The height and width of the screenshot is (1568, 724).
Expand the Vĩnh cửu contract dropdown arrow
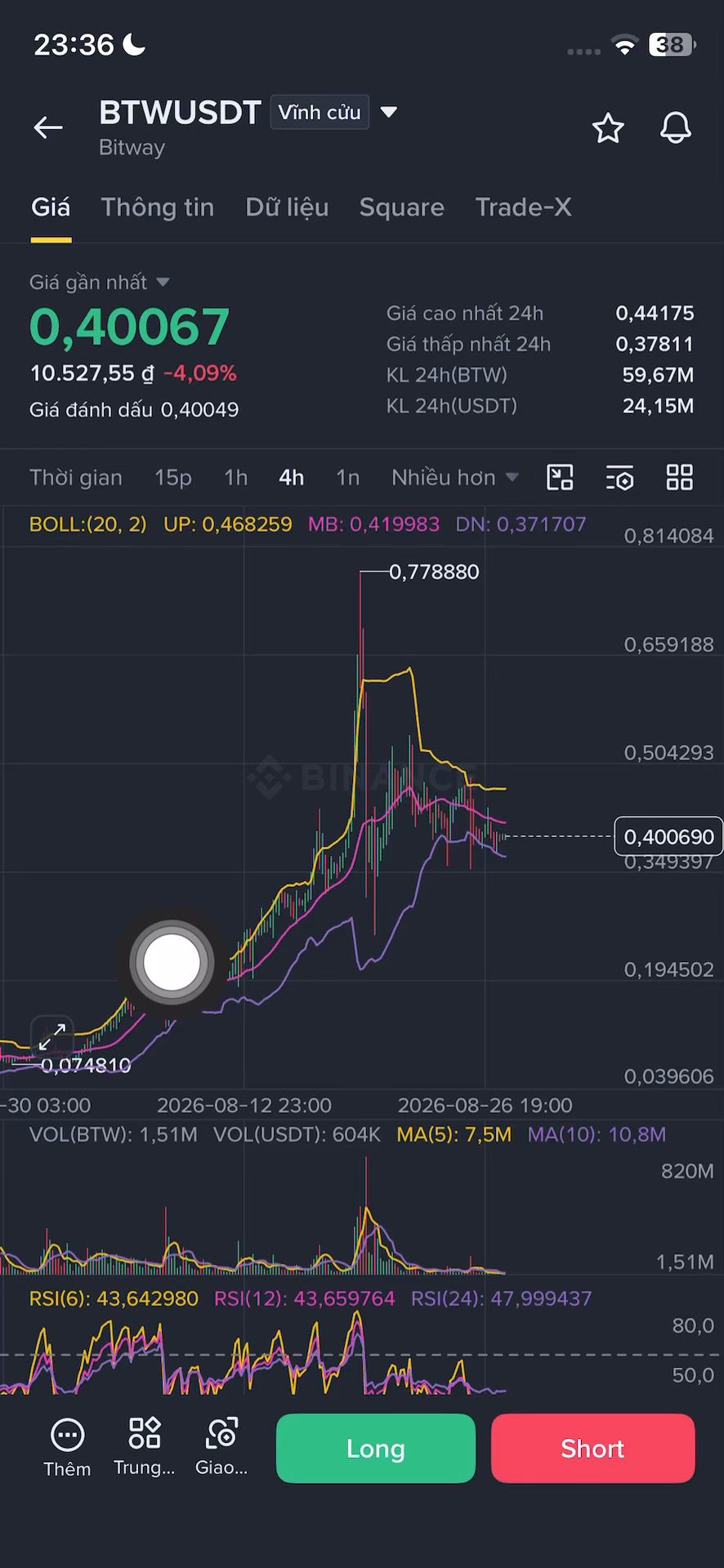click(x=389, y=112)
